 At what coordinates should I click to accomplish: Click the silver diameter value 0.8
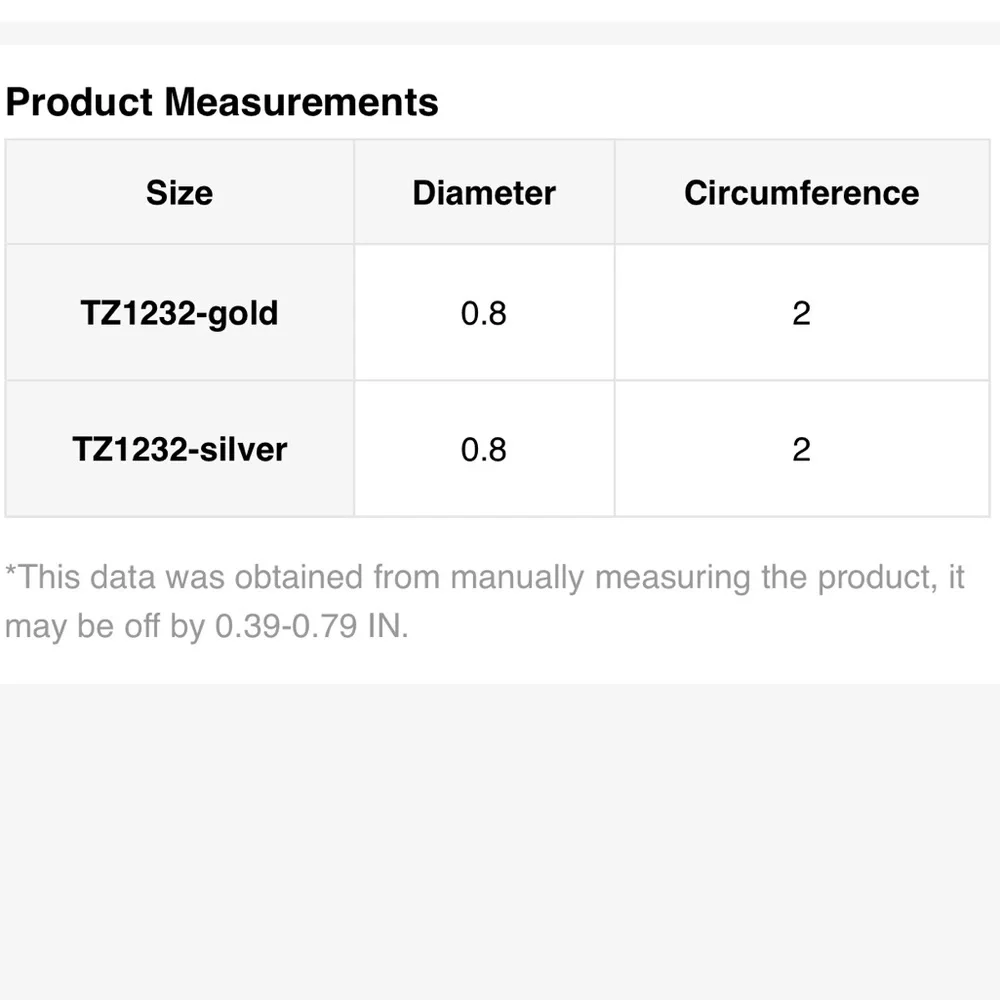[484, 449]
